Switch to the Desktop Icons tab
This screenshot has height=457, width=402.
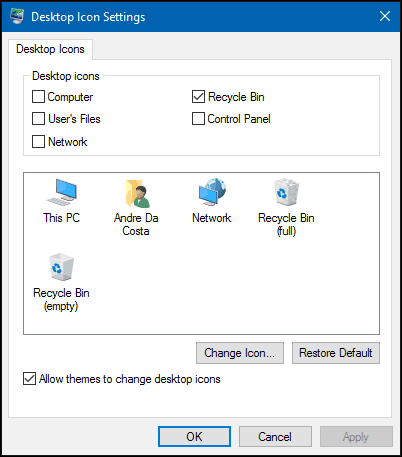click(50, 49)
